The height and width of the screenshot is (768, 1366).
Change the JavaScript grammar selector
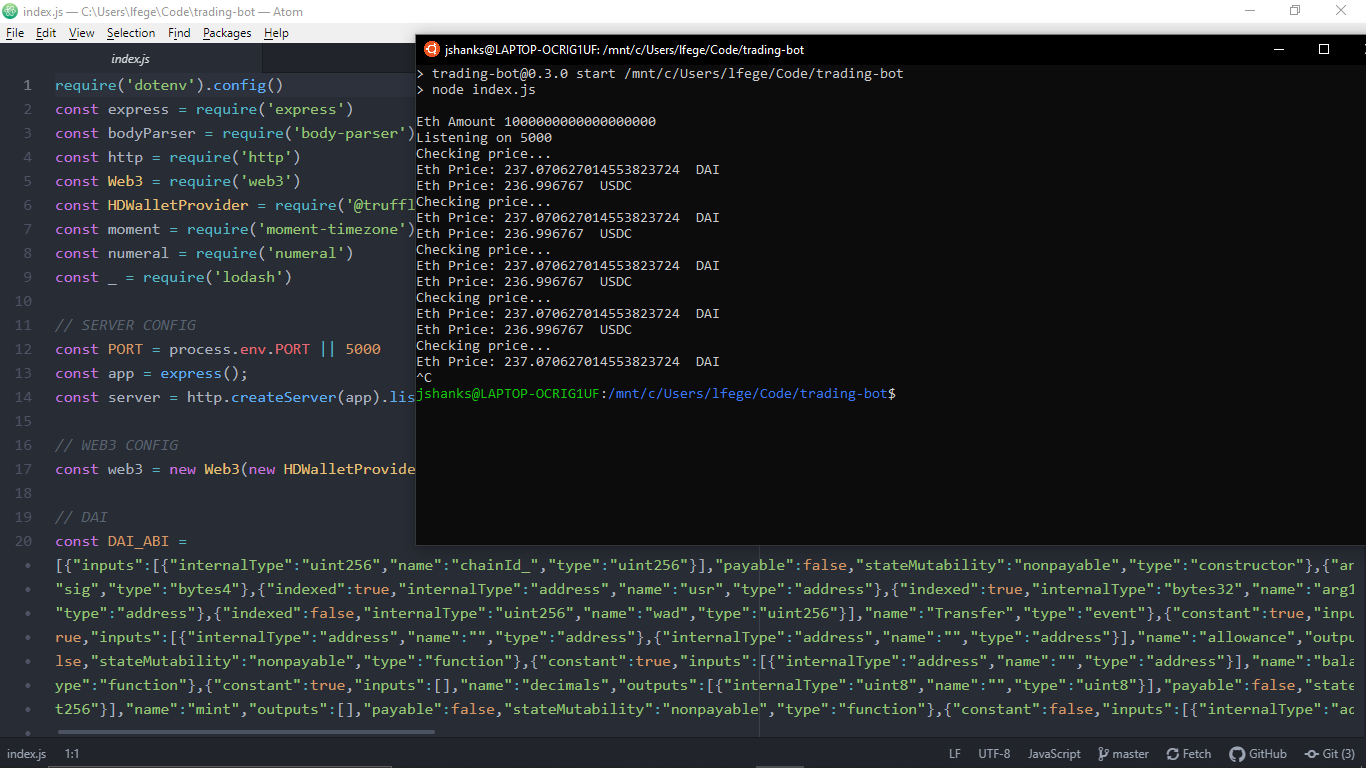click(1054, 754)
